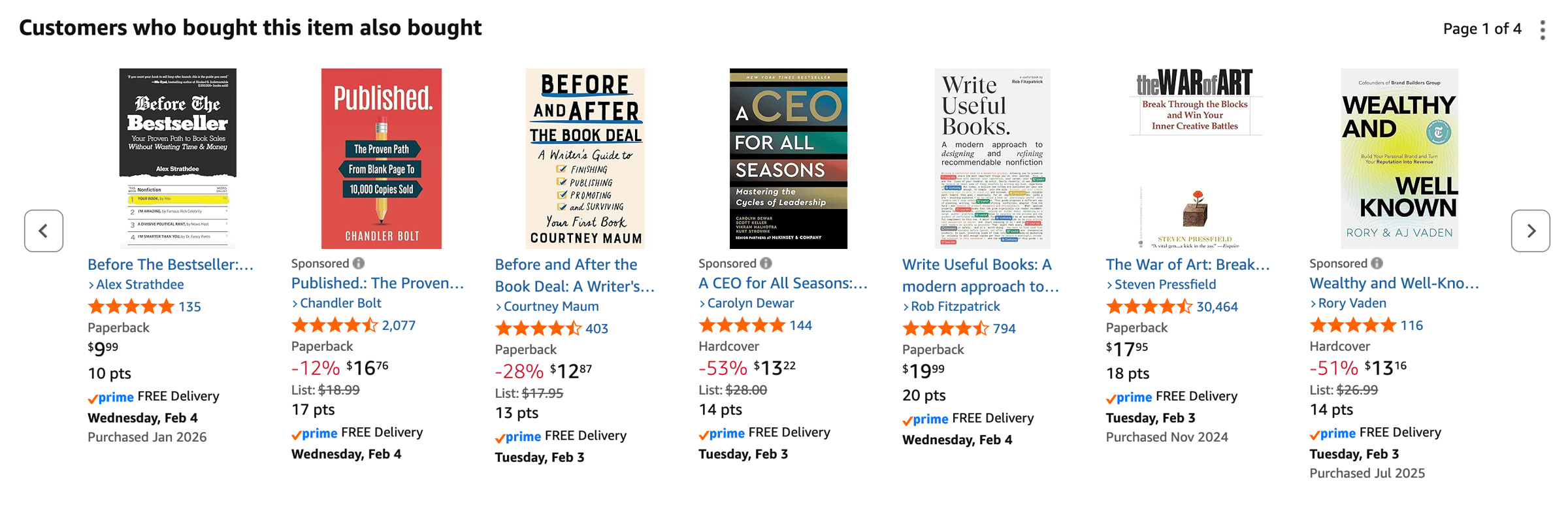Expand the Alex Strathdee author chevron
Screen dimensions: 1568x522
[x=91, y=285]
